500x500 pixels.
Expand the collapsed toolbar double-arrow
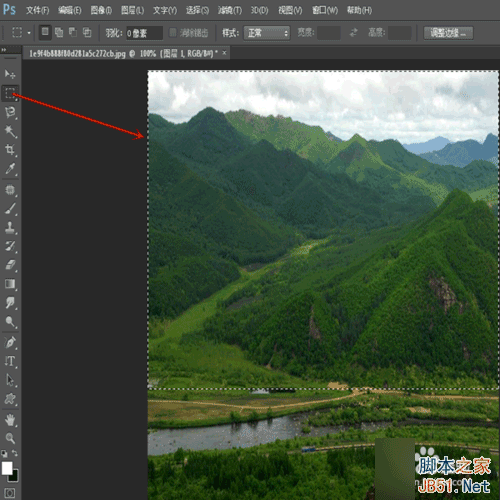[4, 50]
